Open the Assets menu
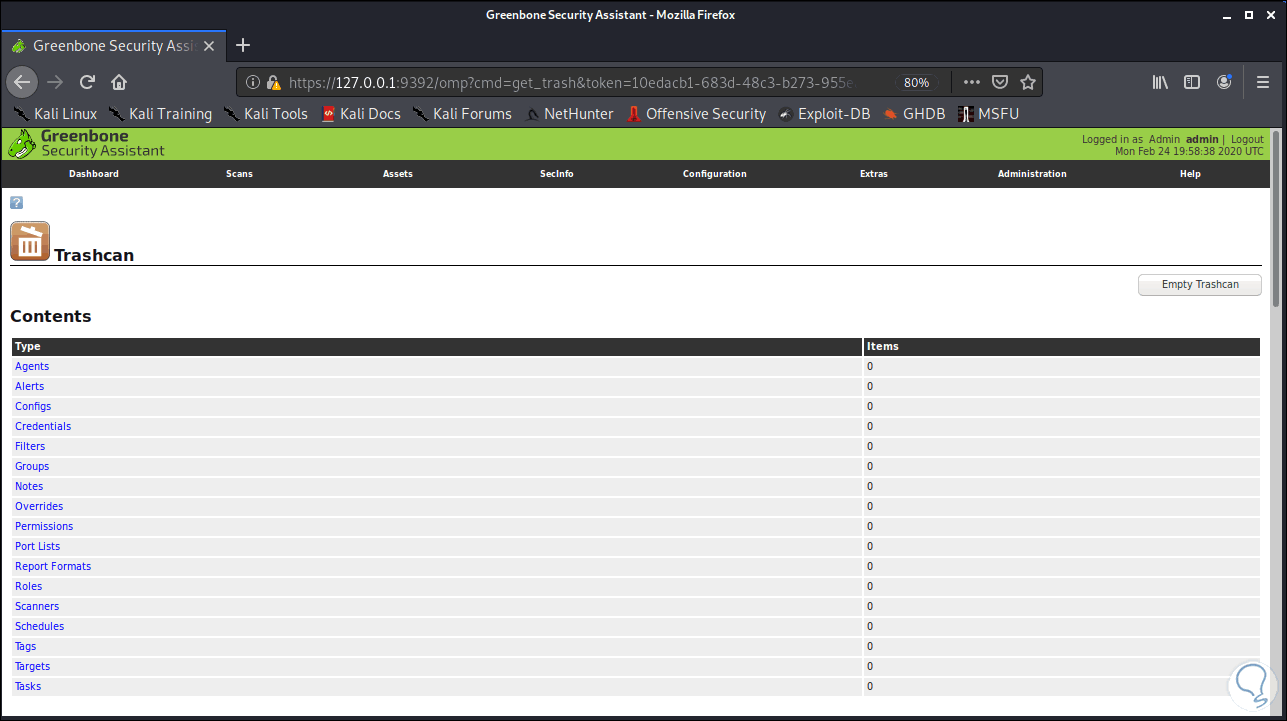The width and height of the screenshot is (1287, 721). [x=398, y=174]
